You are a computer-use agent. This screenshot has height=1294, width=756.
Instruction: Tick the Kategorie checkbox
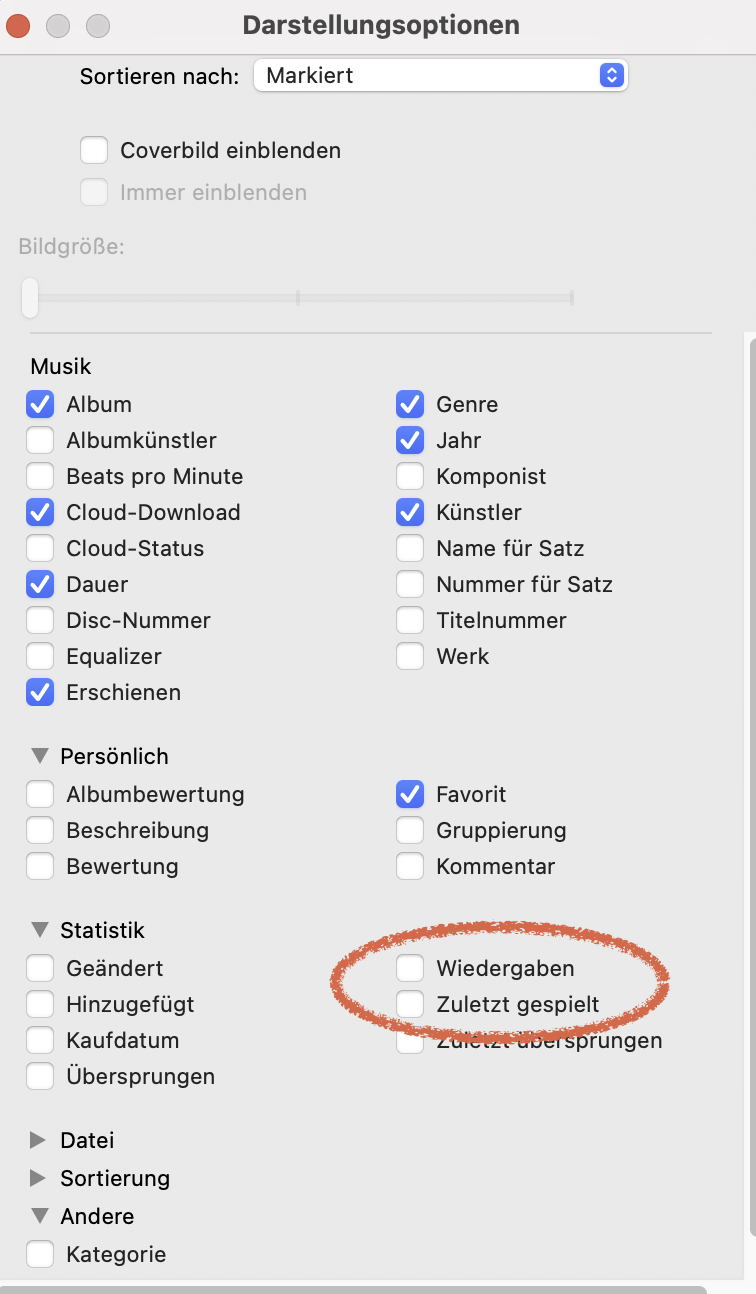40,1254
